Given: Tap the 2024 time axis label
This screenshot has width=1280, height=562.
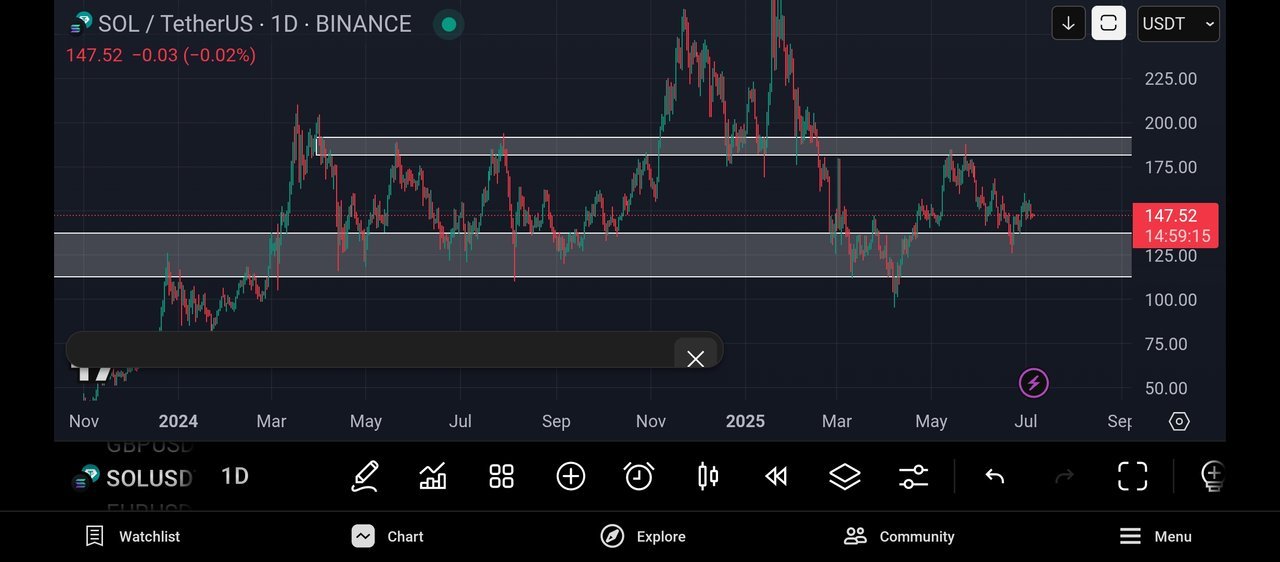Looking at the screenshot, I should (x=178, y=421).
